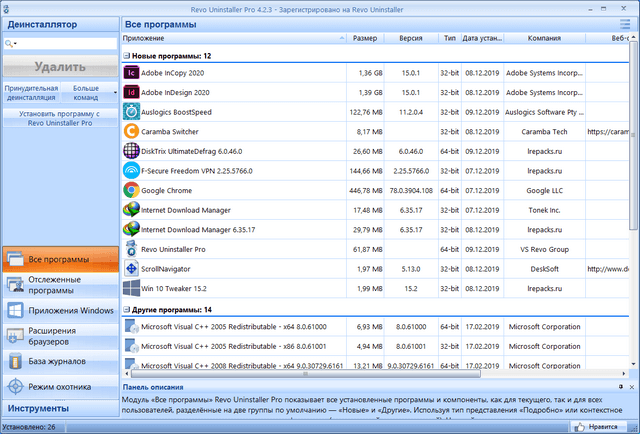Open the search options magnifier dropdown

coord(10,44)
